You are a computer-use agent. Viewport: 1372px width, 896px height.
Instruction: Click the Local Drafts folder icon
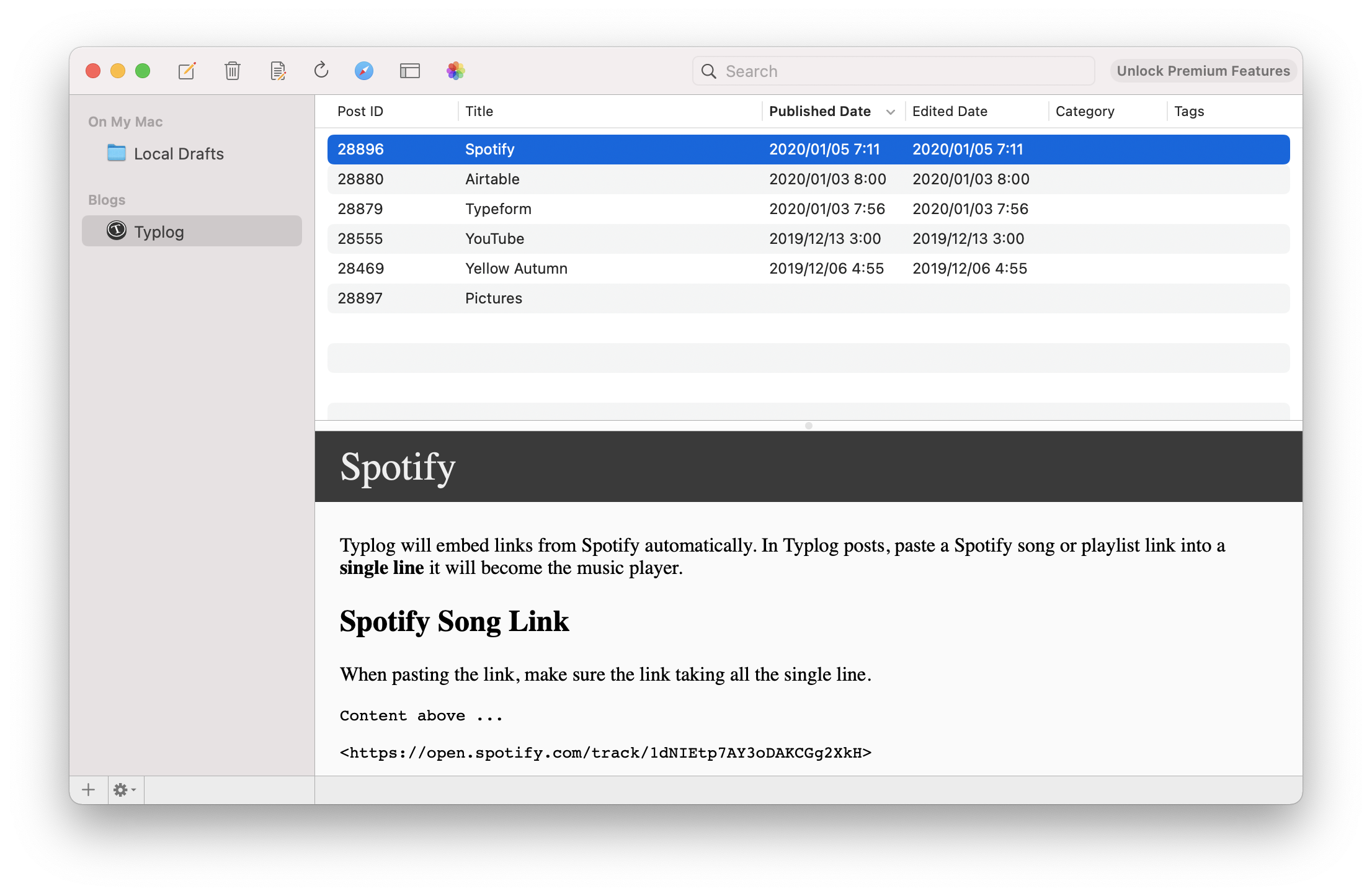[116, 153]
